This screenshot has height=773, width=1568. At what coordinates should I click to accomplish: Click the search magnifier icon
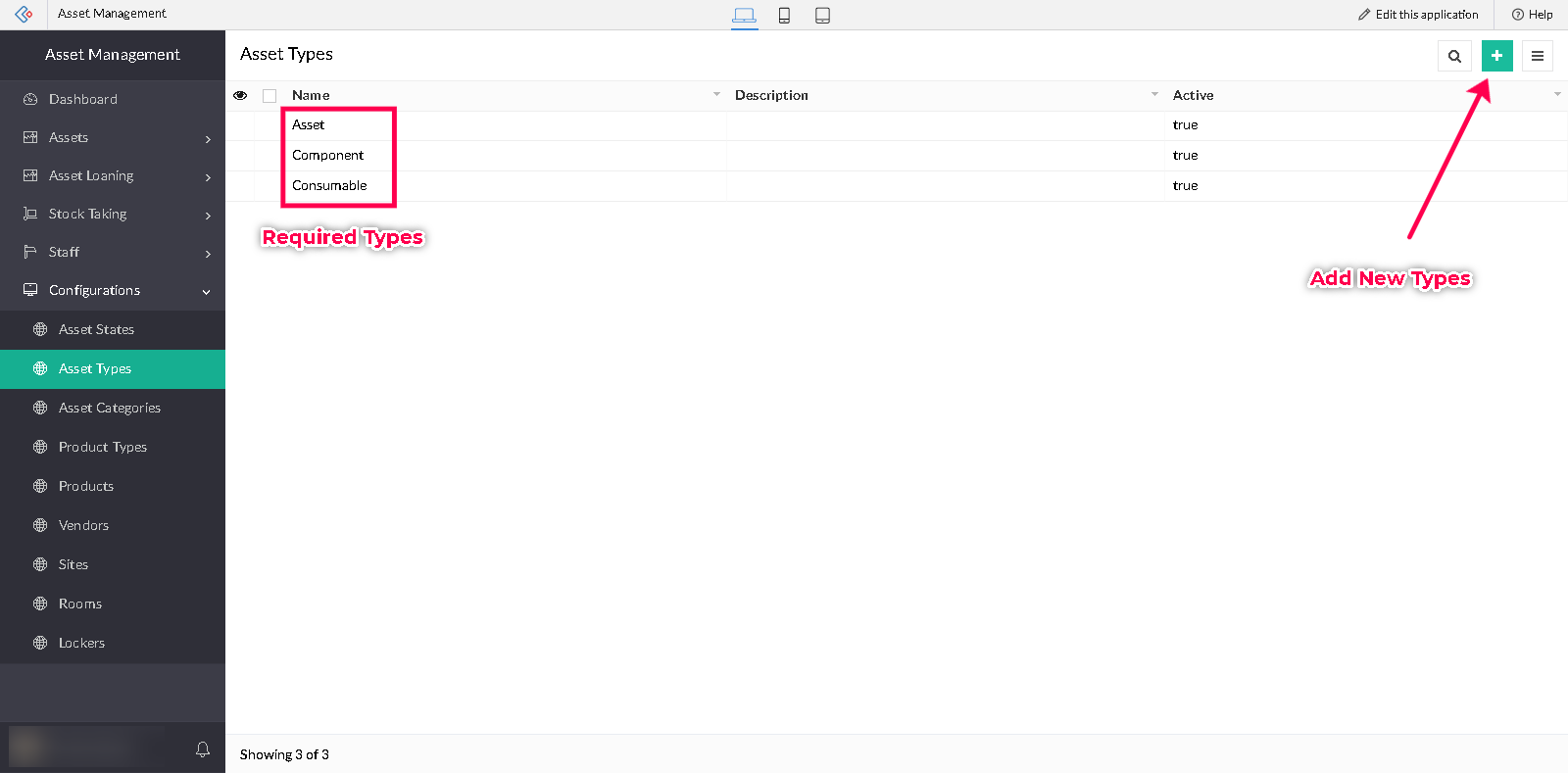pos(1454,56)
